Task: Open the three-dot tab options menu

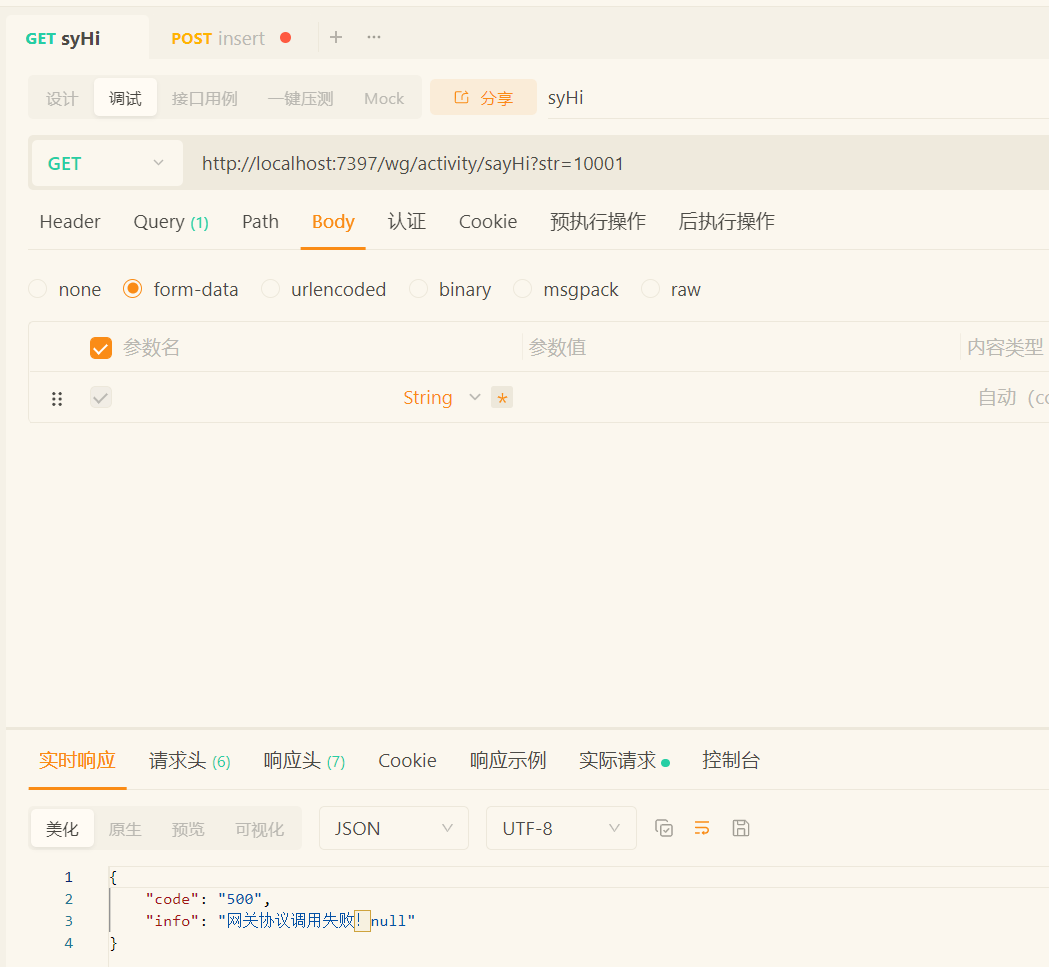Action: [x=374, y=37]
